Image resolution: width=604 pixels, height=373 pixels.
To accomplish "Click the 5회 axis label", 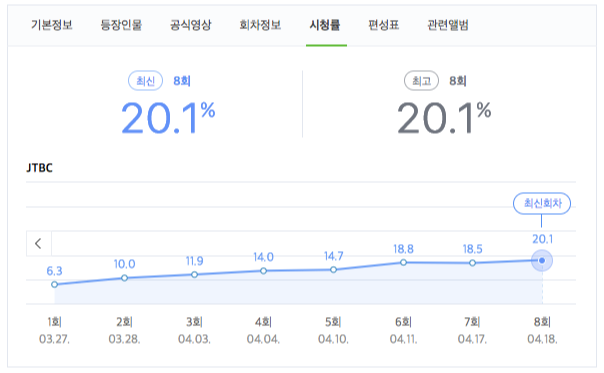I will (x=334, y=322).
